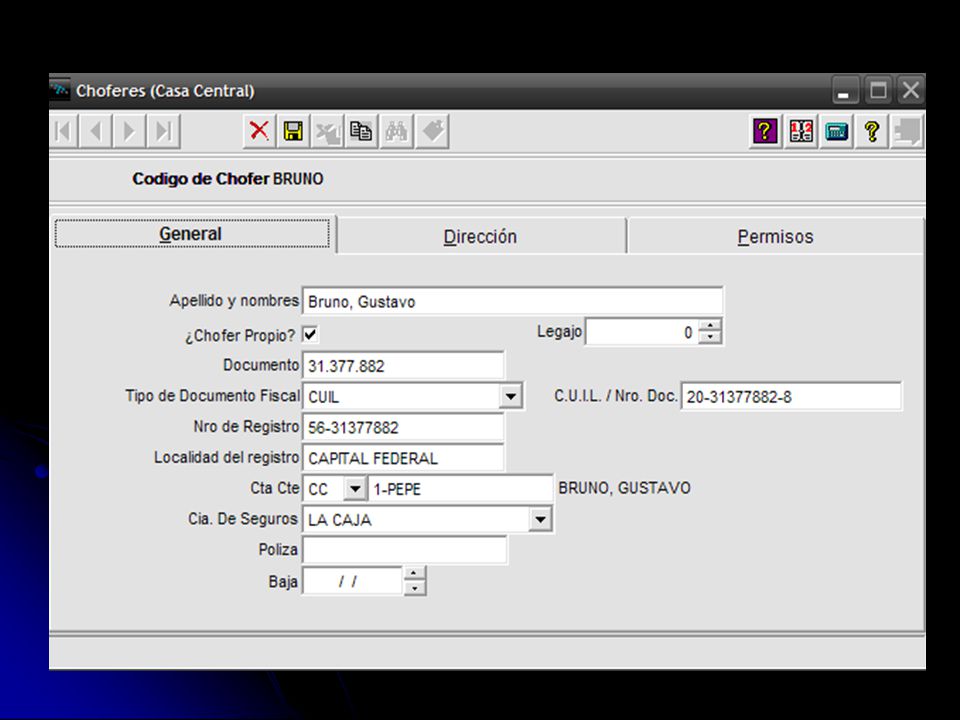960x720 pixels.
Task: Click the greyed-out delete record icon
Action: (328, 131)
